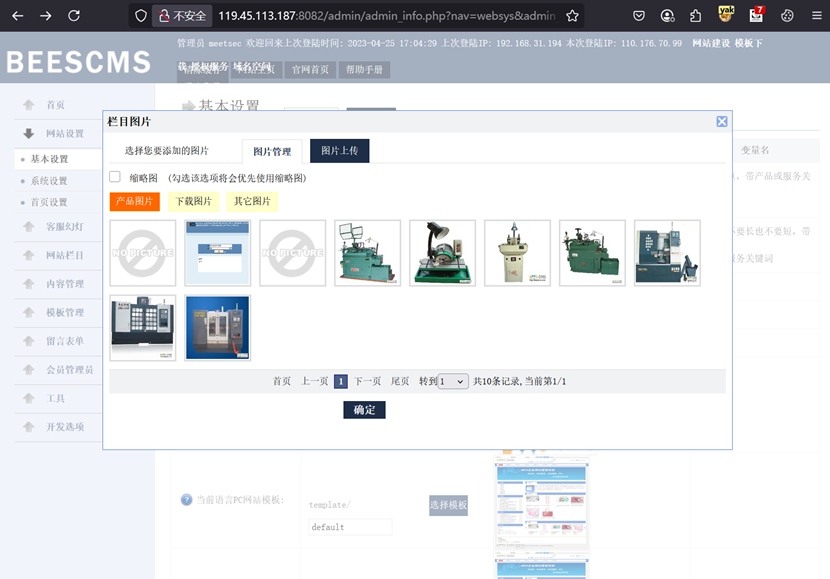Collapse the 网站设置 sidebar section
Image resolution: width=830 pixels, height=579 pixels.
tap(65, 133)
